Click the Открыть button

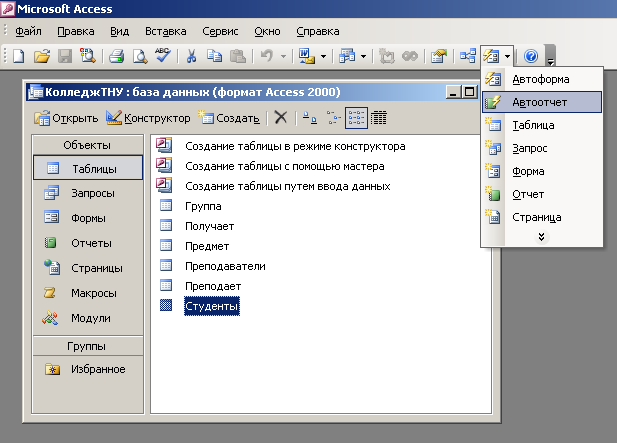click(x=66, y=118)
